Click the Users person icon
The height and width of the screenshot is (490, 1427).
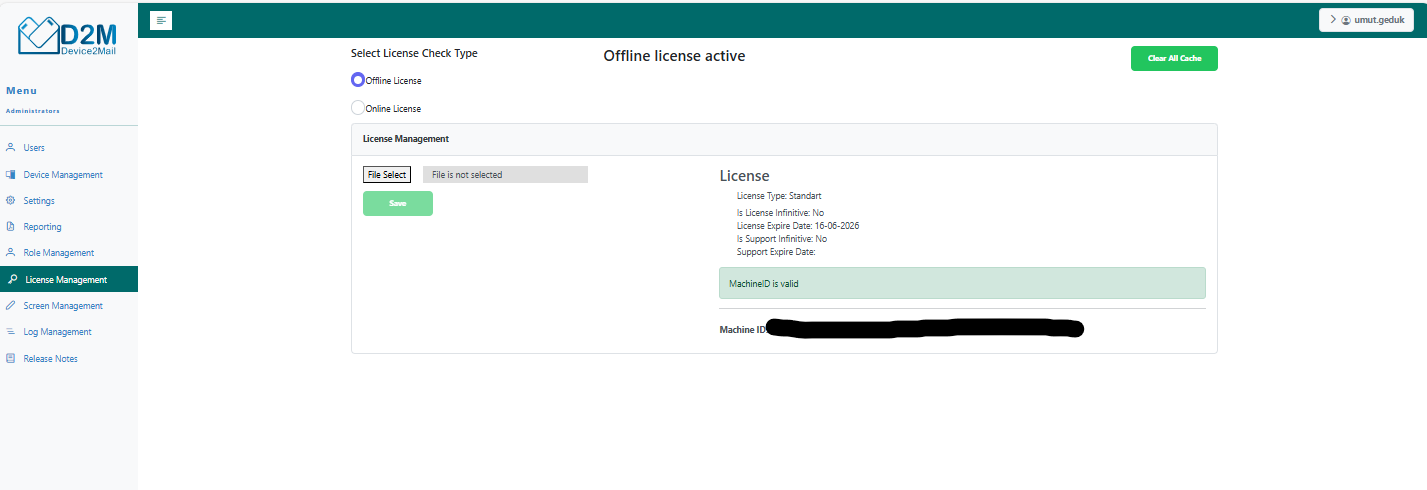[10, 147]
